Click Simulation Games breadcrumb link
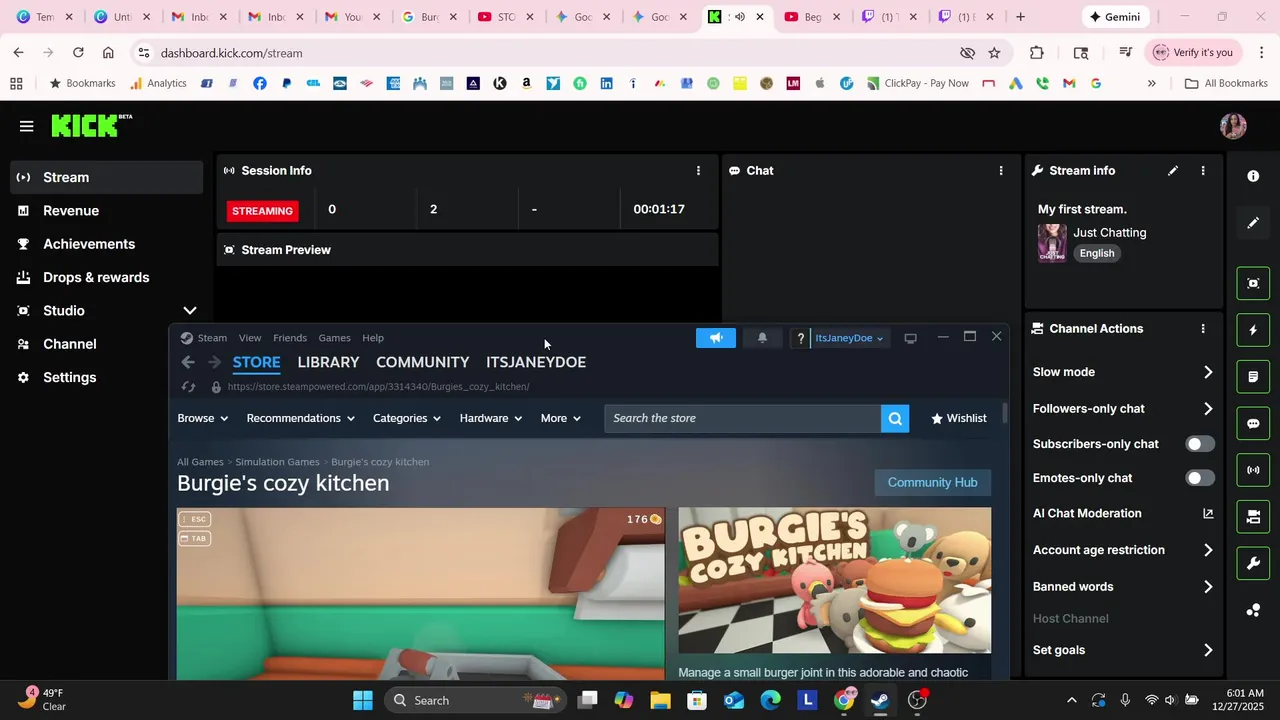The image size is (1280, 720). [277, 462]
